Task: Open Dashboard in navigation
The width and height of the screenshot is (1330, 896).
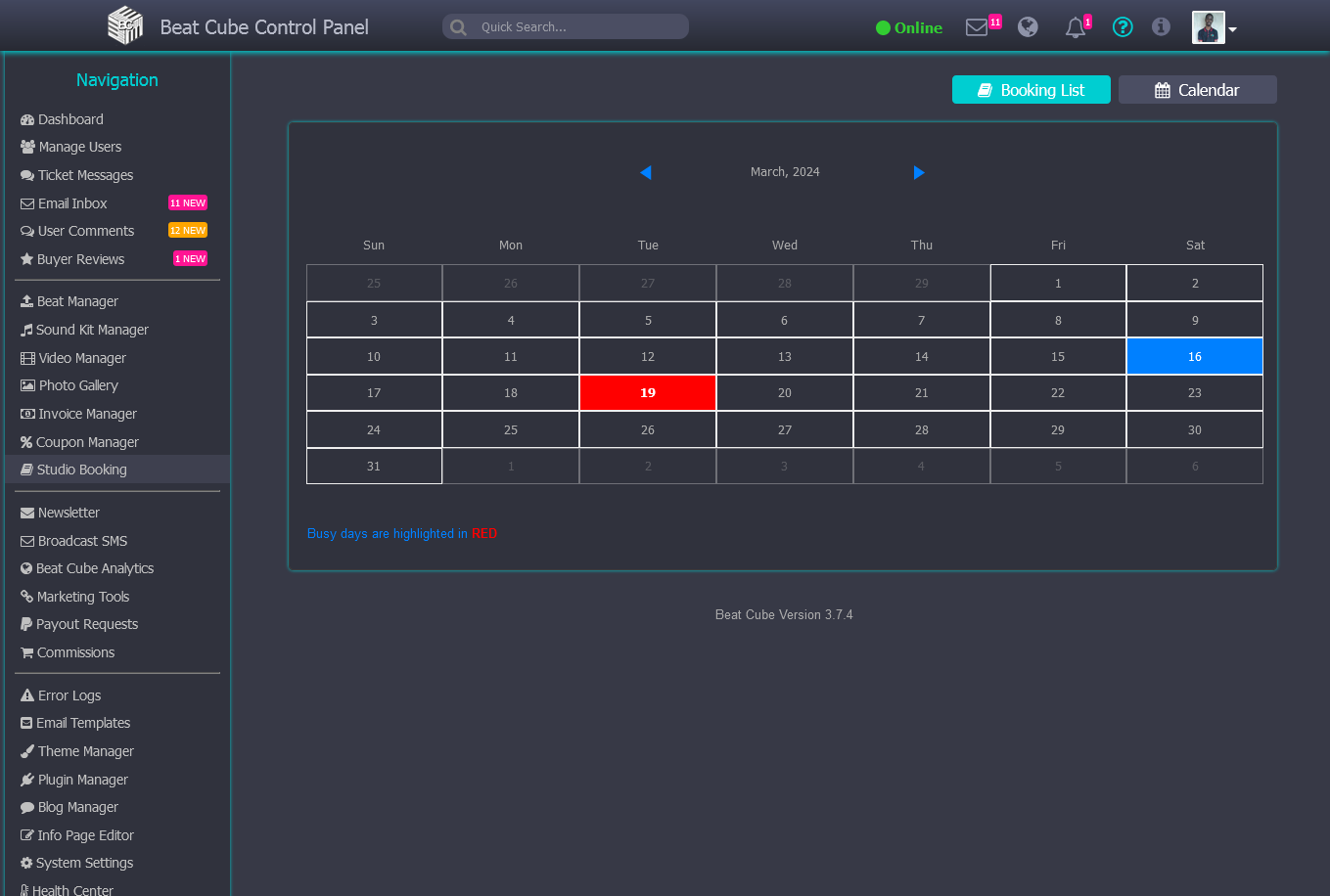Action: pyautogui.click(x=62, y=119)
